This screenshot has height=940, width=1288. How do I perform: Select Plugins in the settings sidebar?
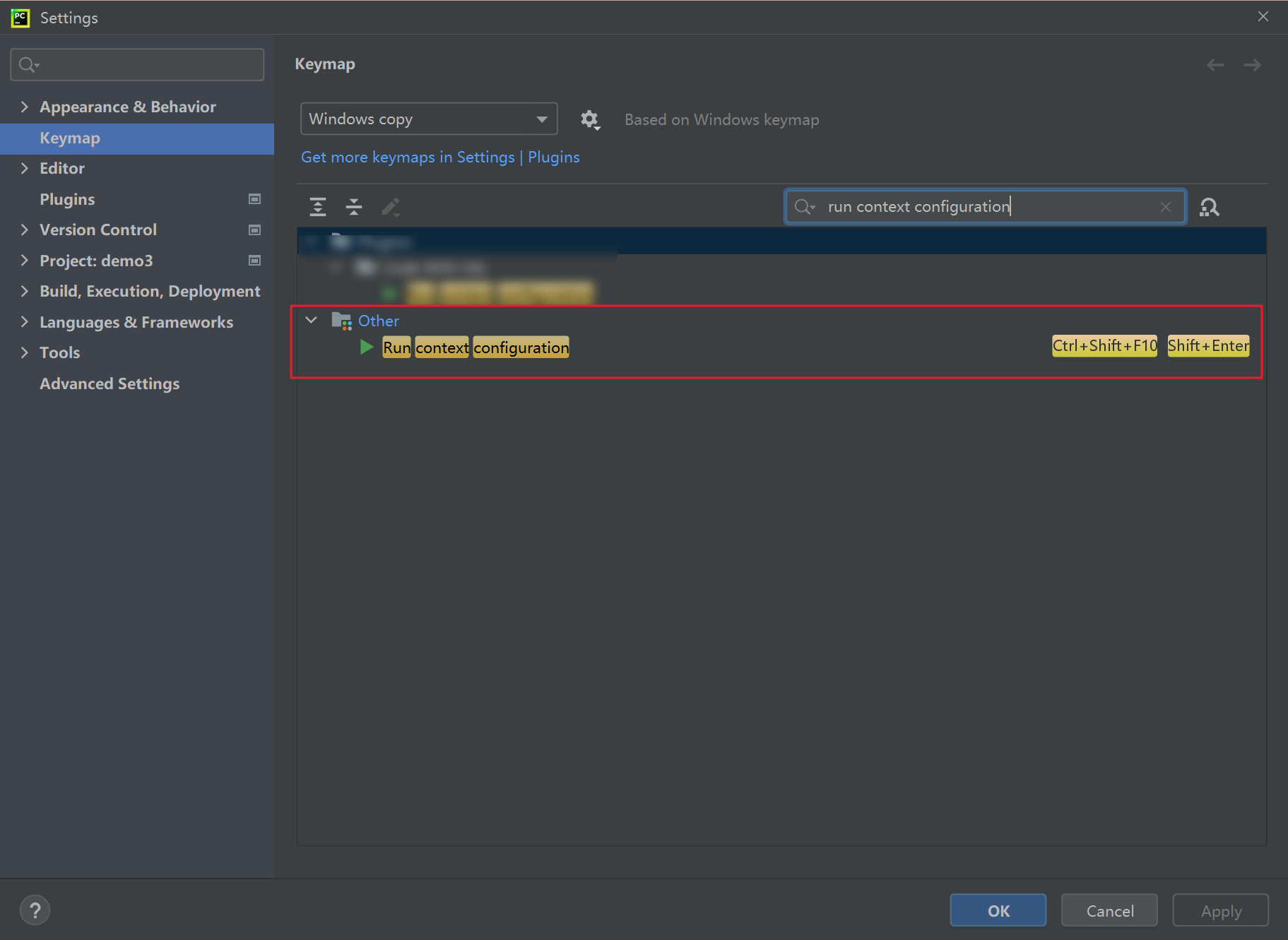(67, 199)
